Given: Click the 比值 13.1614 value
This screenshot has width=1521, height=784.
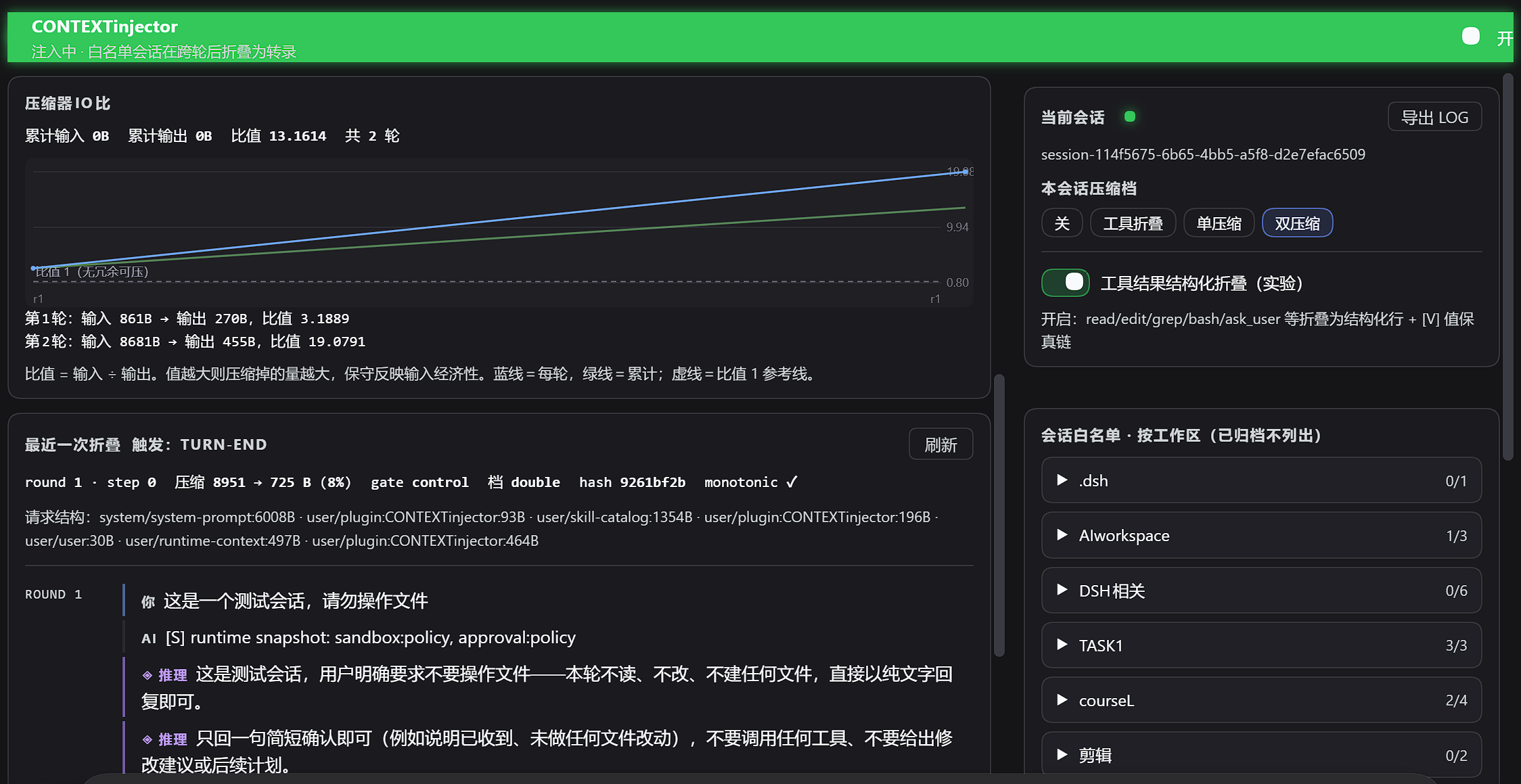Looking at the screenshot, I should [279, 136].
